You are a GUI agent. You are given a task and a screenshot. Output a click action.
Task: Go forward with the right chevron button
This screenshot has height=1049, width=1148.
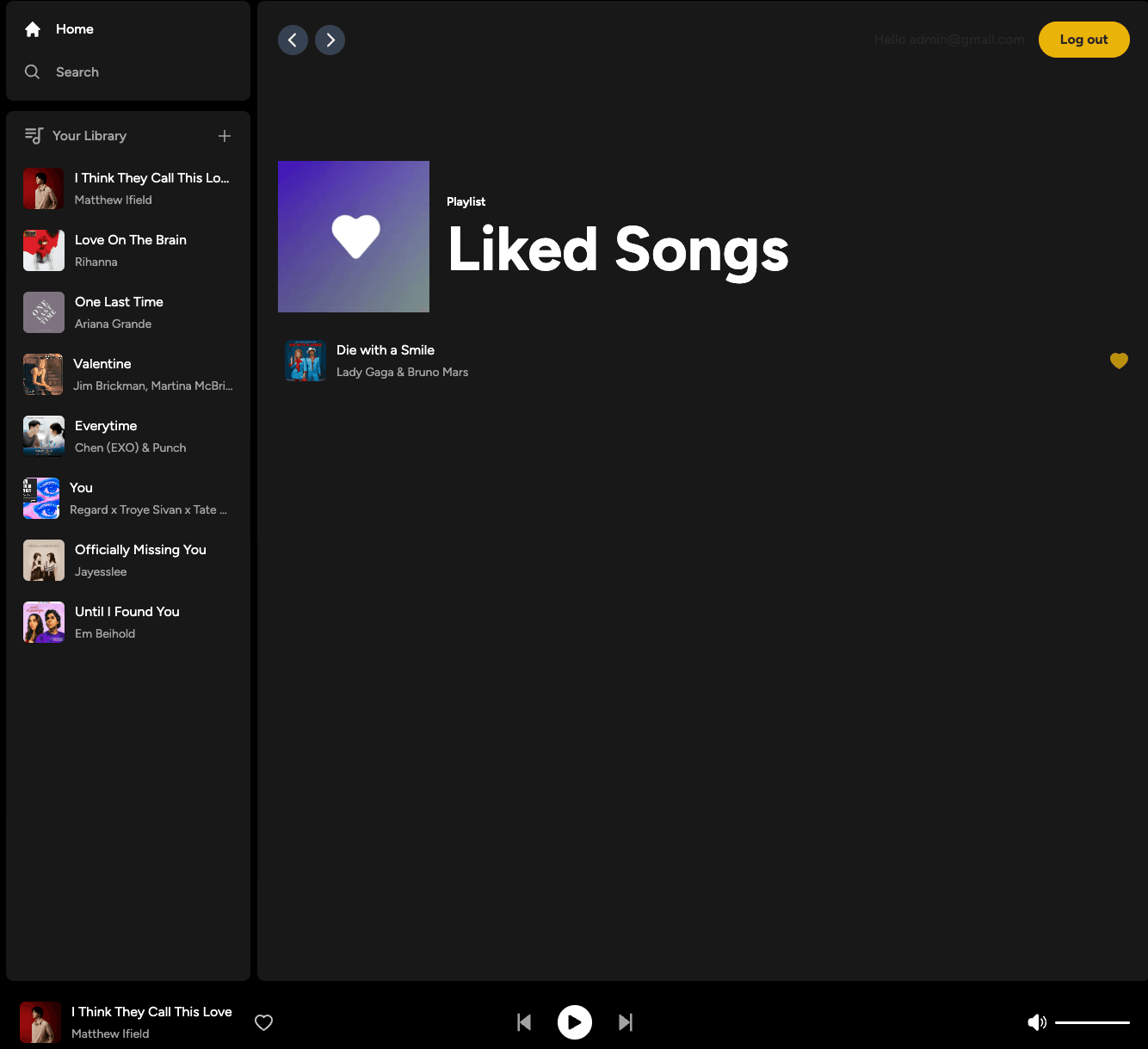[330, 40]
